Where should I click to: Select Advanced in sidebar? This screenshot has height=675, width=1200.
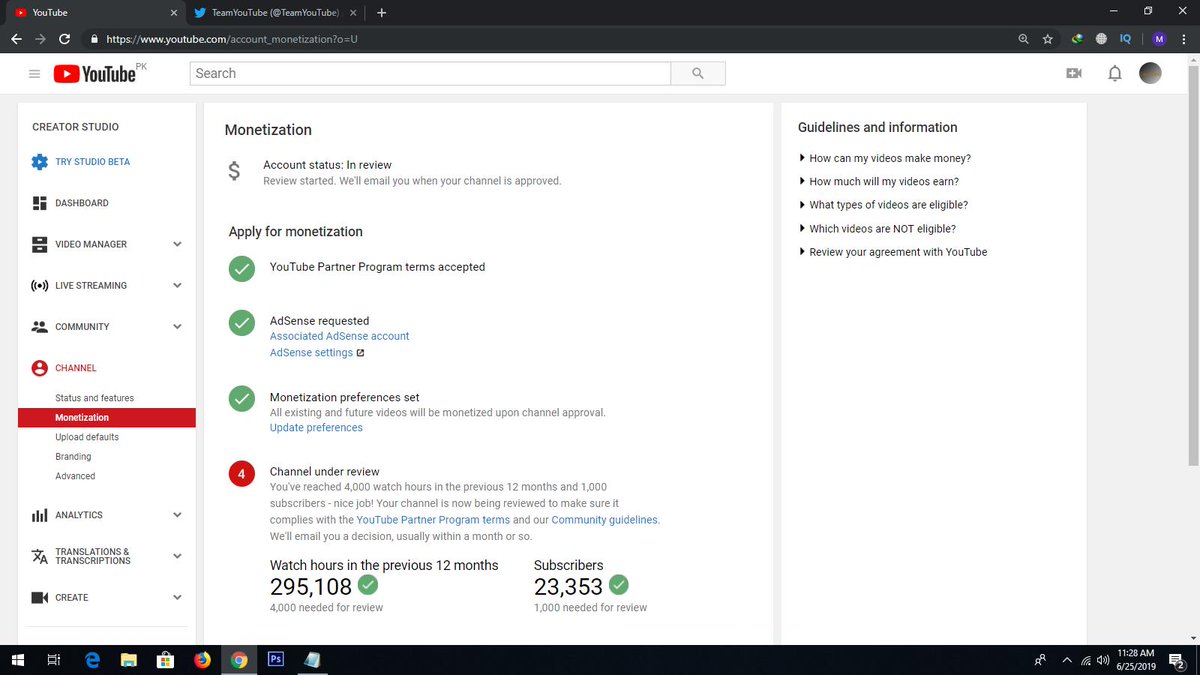point(75,476)
